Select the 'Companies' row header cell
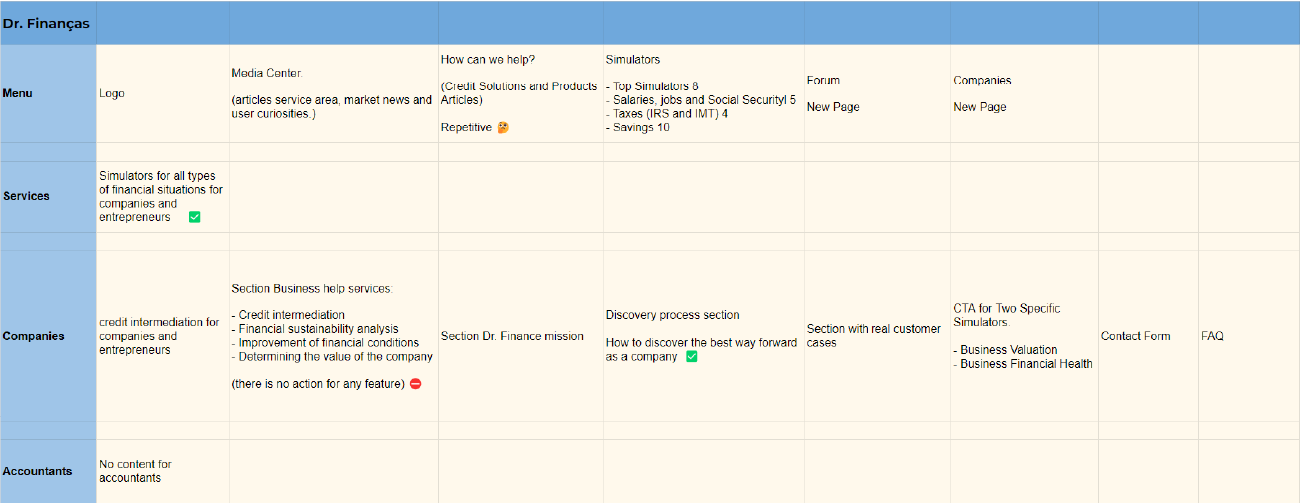 pos(48,336)
